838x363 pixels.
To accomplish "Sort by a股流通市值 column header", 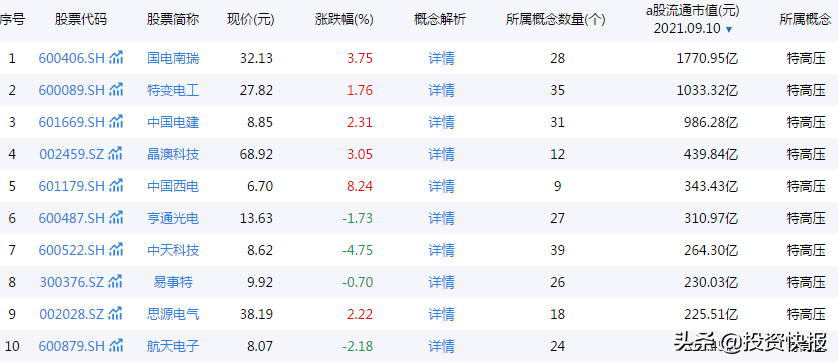I will [x=693, y=10].
